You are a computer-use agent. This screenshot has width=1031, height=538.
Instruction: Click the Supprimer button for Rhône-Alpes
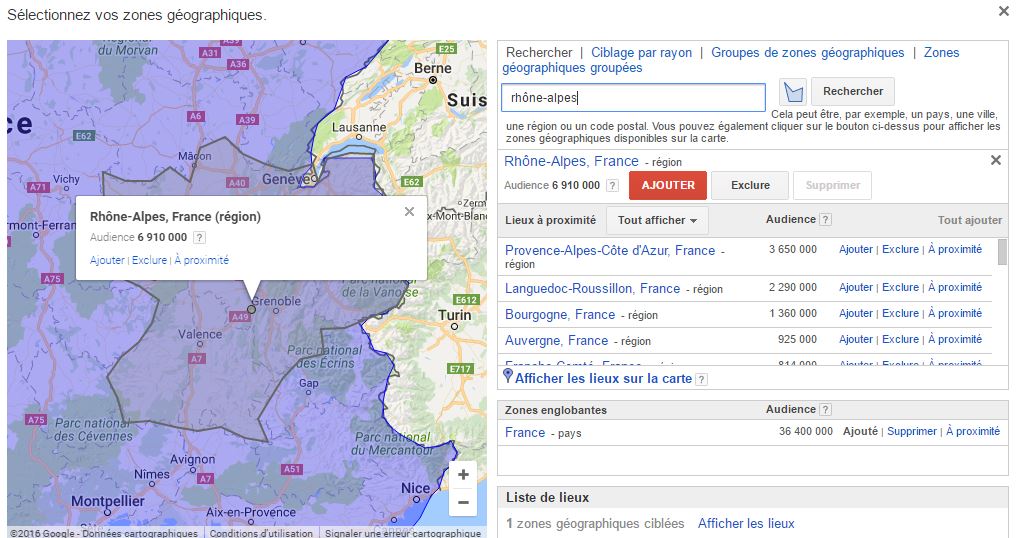click(832, 185)
